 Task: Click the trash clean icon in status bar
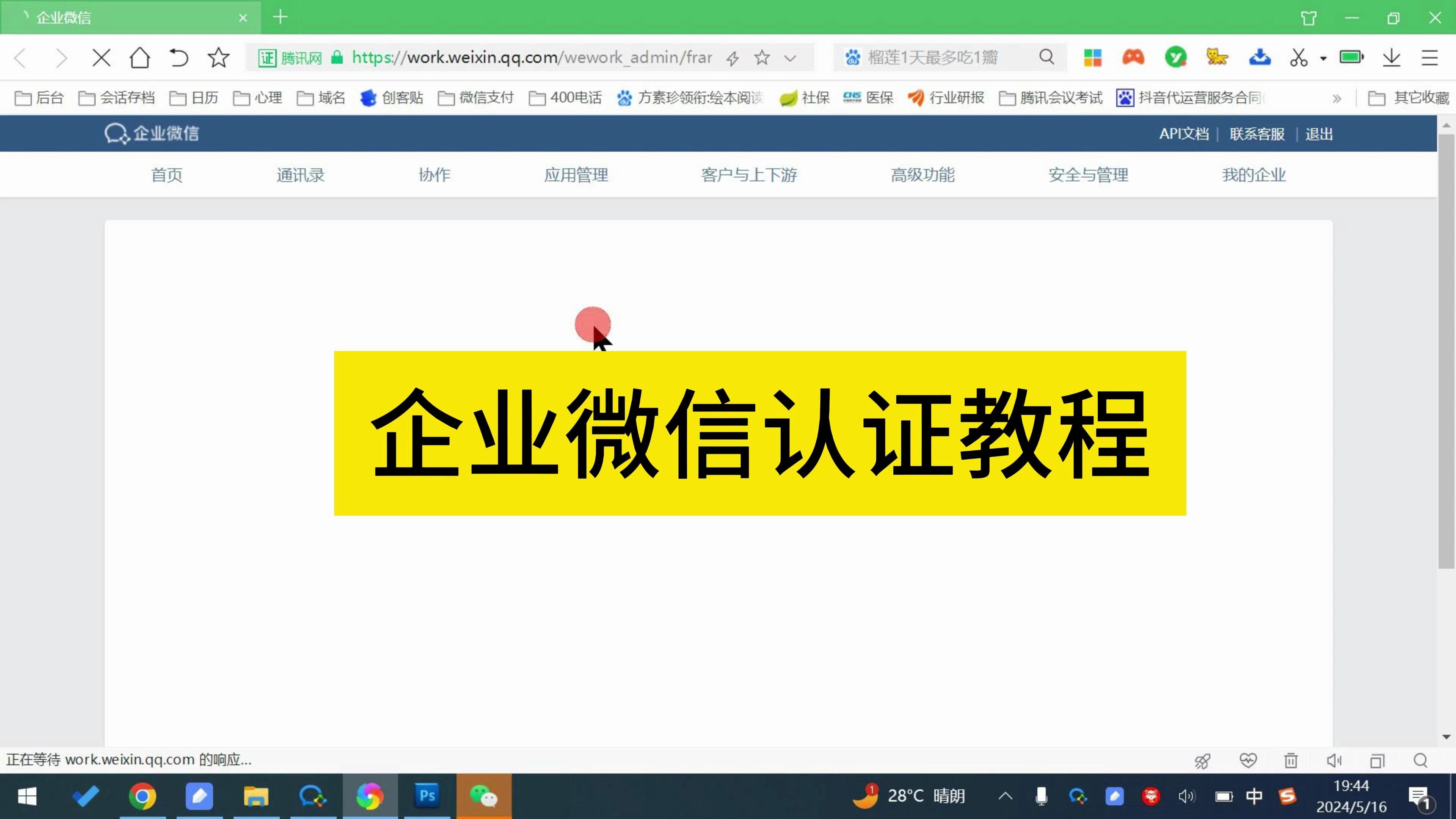(1291, 761)
